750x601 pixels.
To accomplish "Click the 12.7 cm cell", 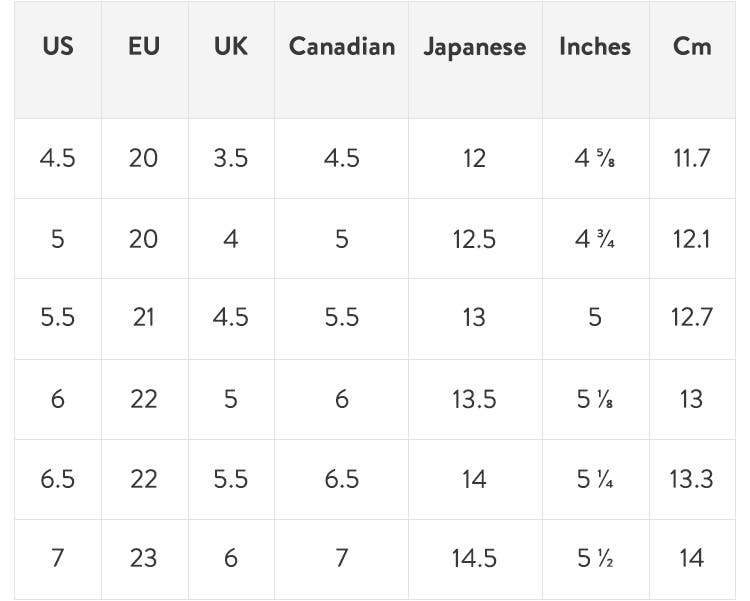I will (691, 318).
